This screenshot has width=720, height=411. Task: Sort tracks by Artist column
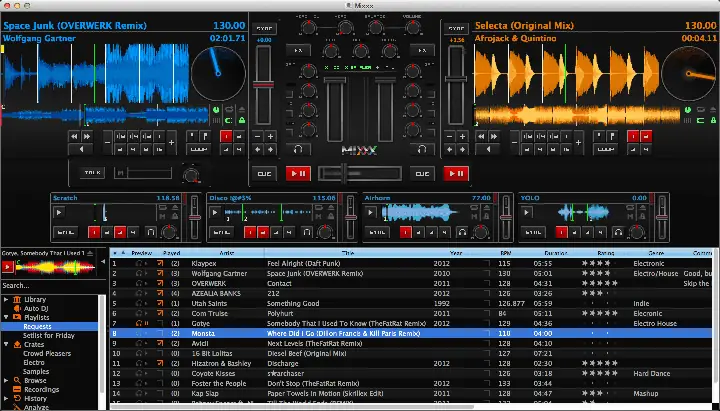226,253
